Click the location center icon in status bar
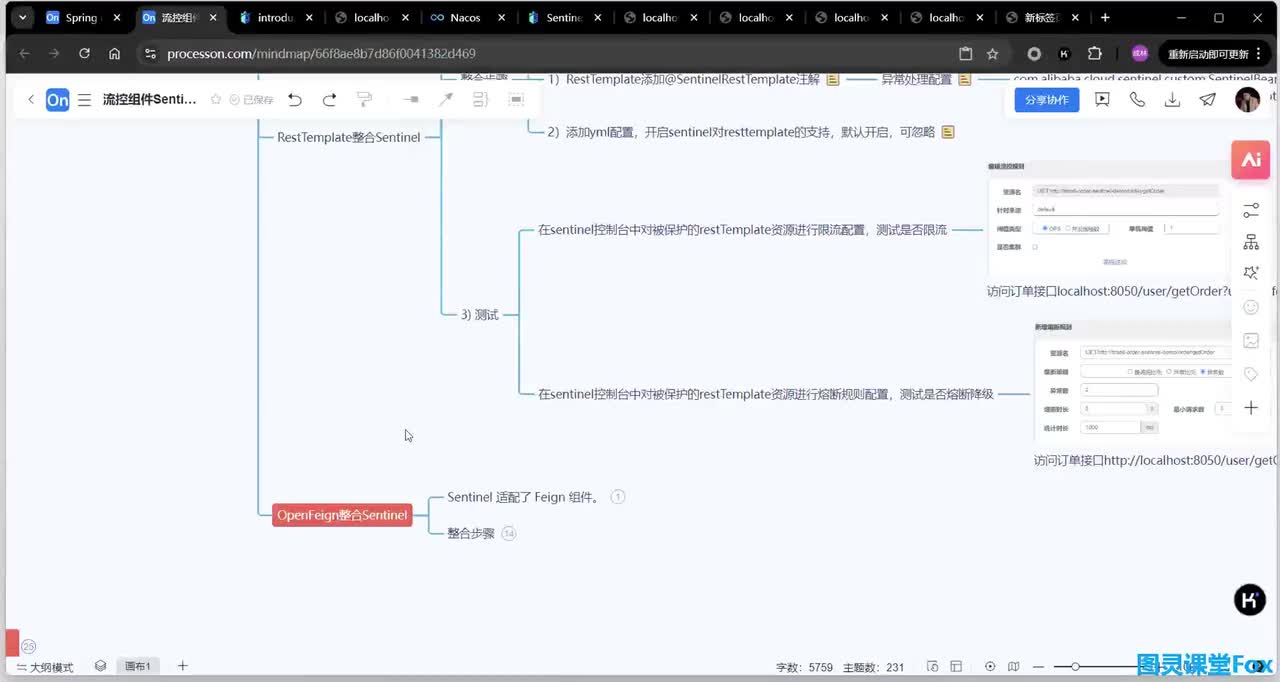Image resolution: width=1280 pixels, height=682 pixels. tap(990, 667)
